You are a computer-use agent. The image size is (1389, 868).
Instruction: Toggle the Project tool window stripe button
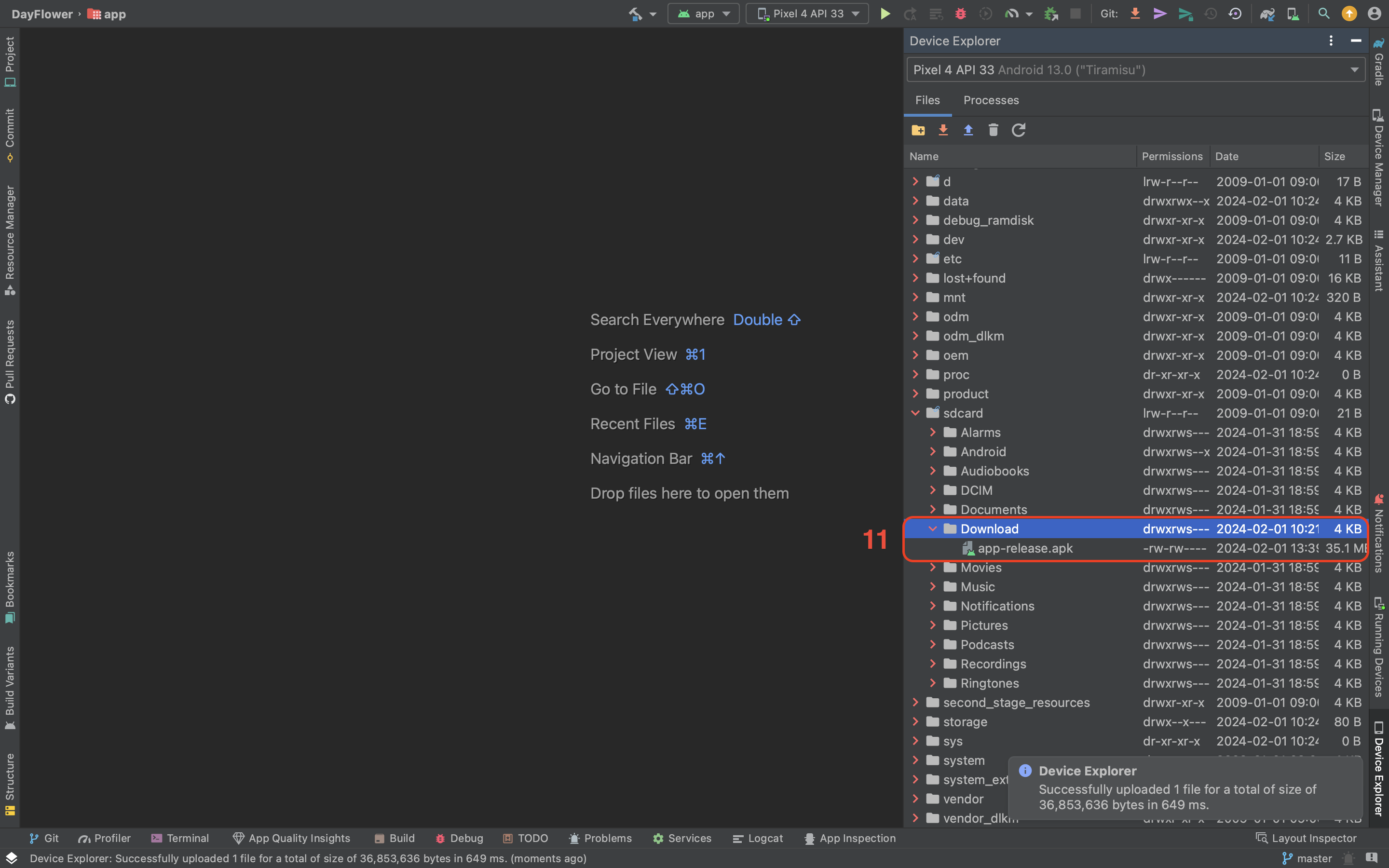tap(10, 61)
